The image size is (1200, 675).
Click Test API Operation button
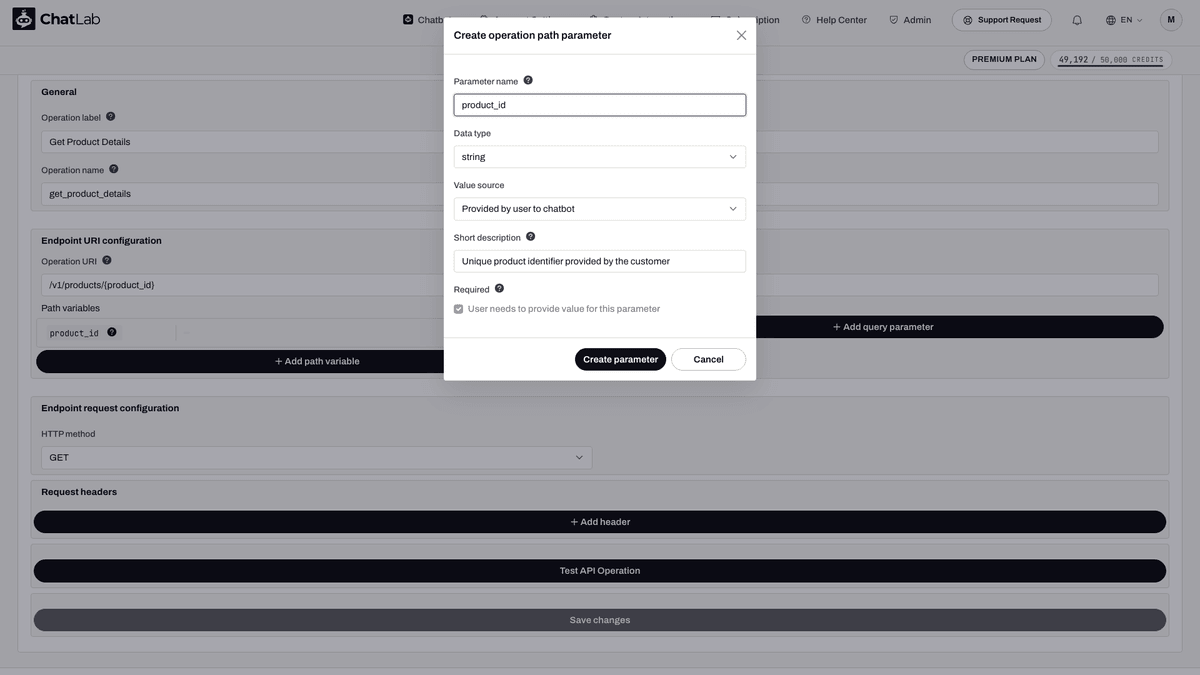pos(600,571)
